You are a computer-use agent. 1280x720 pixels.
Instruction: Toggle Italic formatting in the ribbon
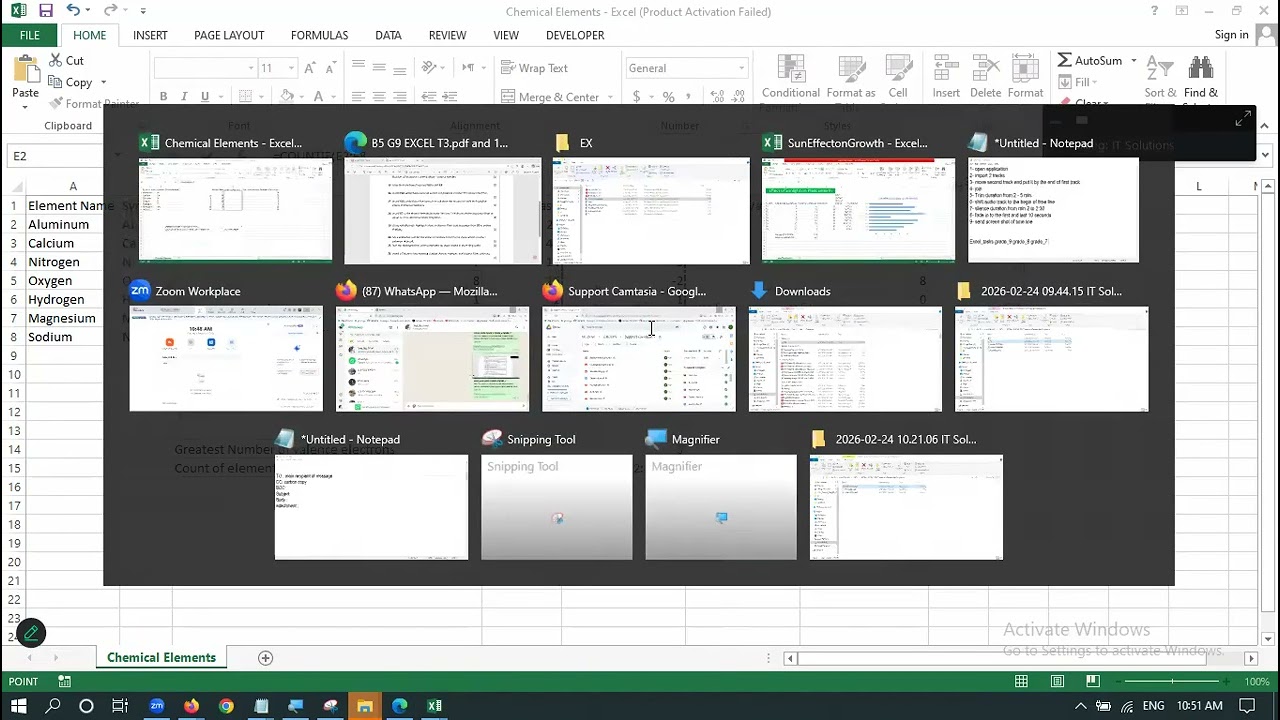pyautogui.click(x=184, y=97)
